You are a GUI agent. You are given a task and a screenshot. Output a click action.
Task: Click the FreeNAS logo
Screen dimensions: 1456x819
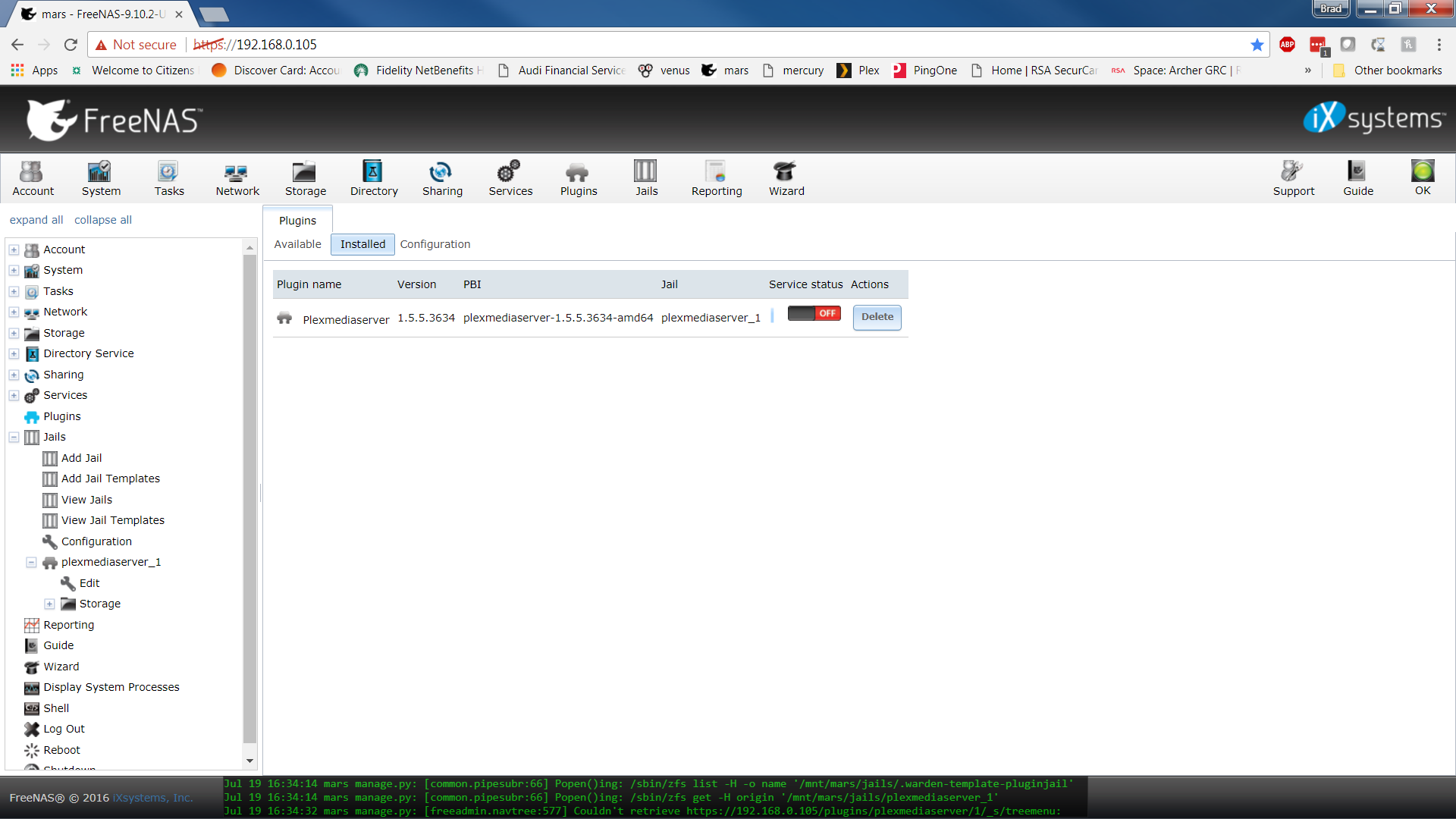[114, 120]
